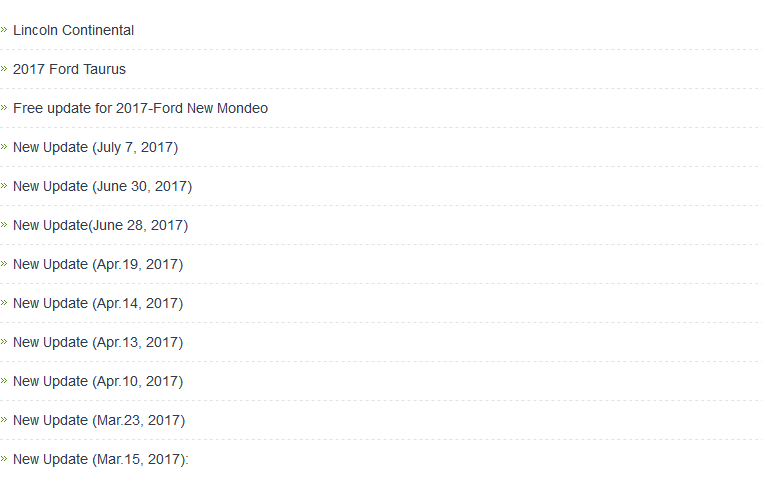Open Free update for 2017-Ford New Mondeo

140,108
